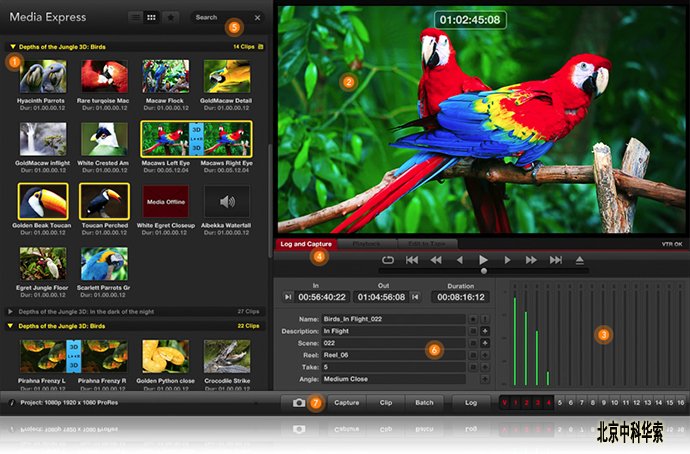This screenshot has height=454, width=690.
Task: Select the Crocodile Strike clip thumbnail
Action: (x=227, y=356)
